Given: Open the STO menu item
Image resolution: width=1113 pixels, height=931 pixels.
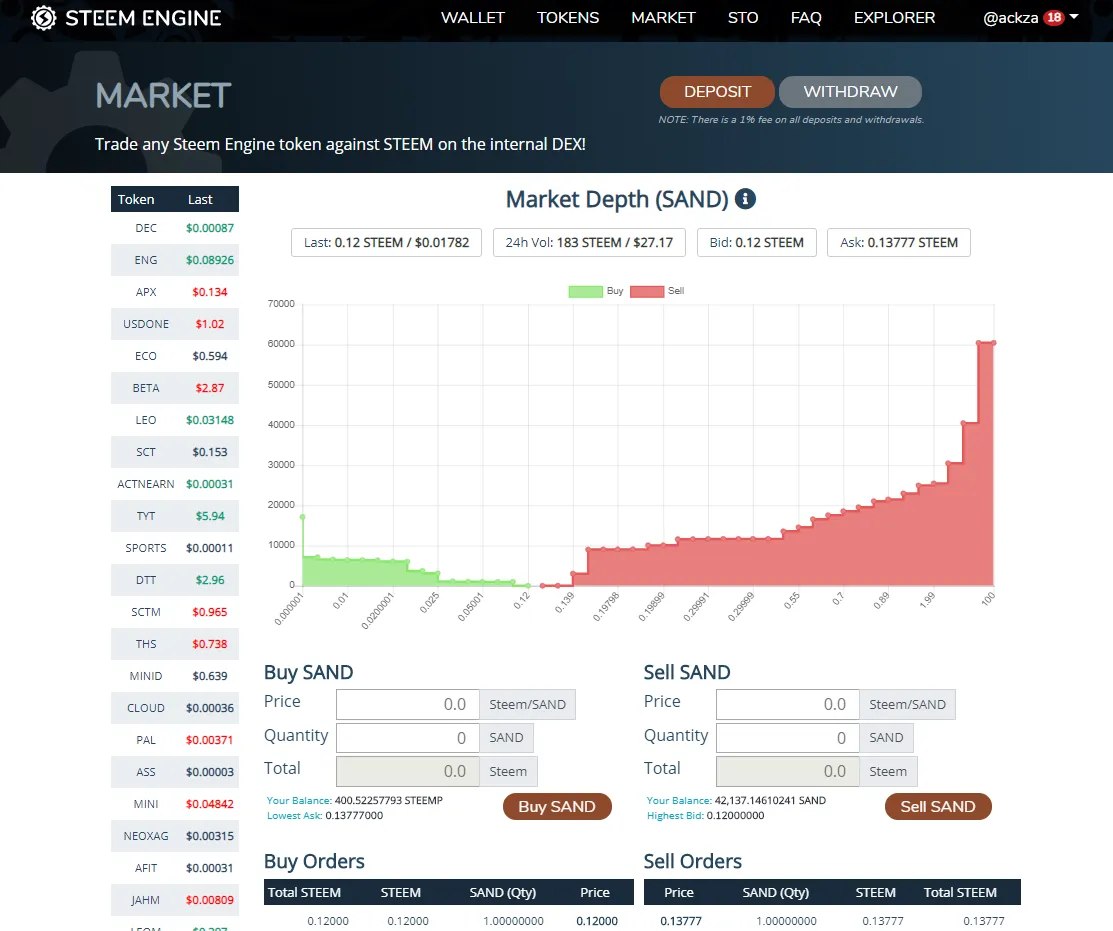Looking at the screenshot, I should point(742,18).
